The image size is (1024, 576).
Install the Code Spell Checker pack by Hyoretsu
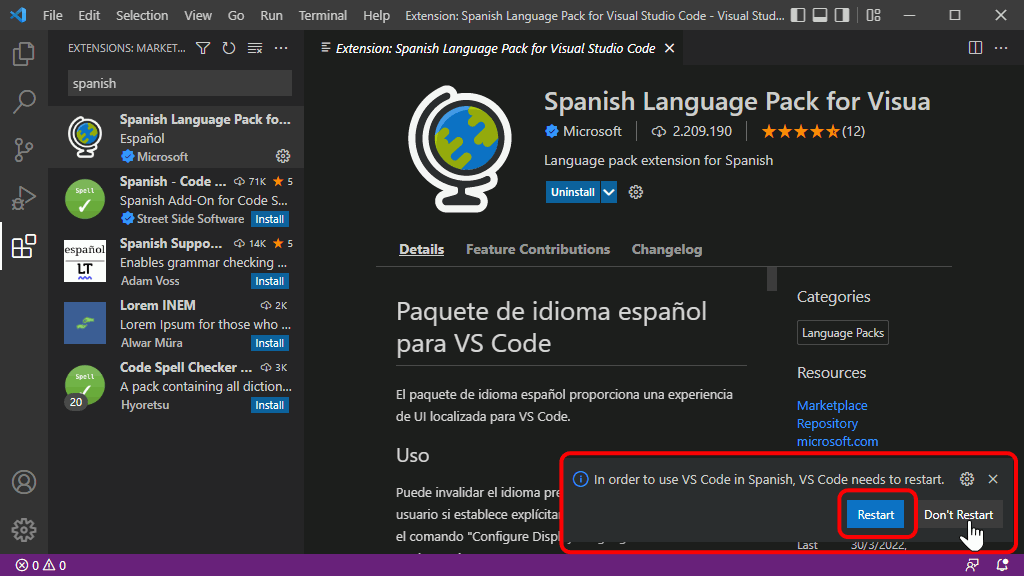point(270,405)
